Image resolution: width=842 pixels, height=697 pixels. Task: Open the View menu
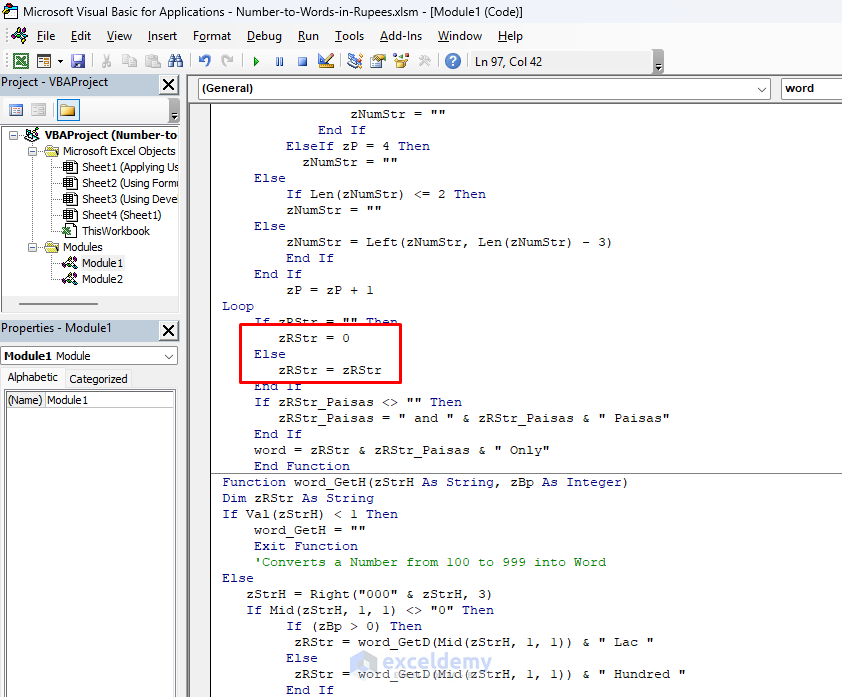[x=119, y=36]
